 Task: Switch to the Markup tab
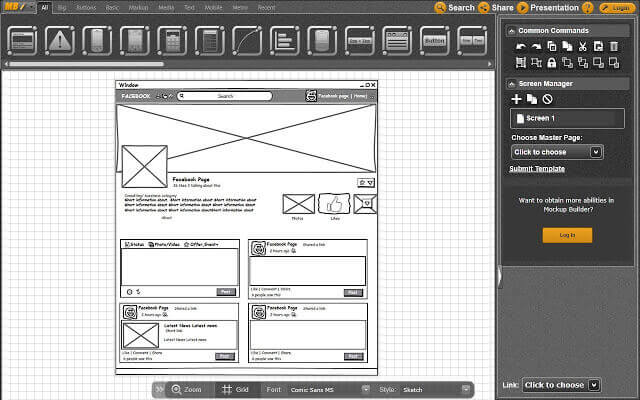click(x=138, y=8)
